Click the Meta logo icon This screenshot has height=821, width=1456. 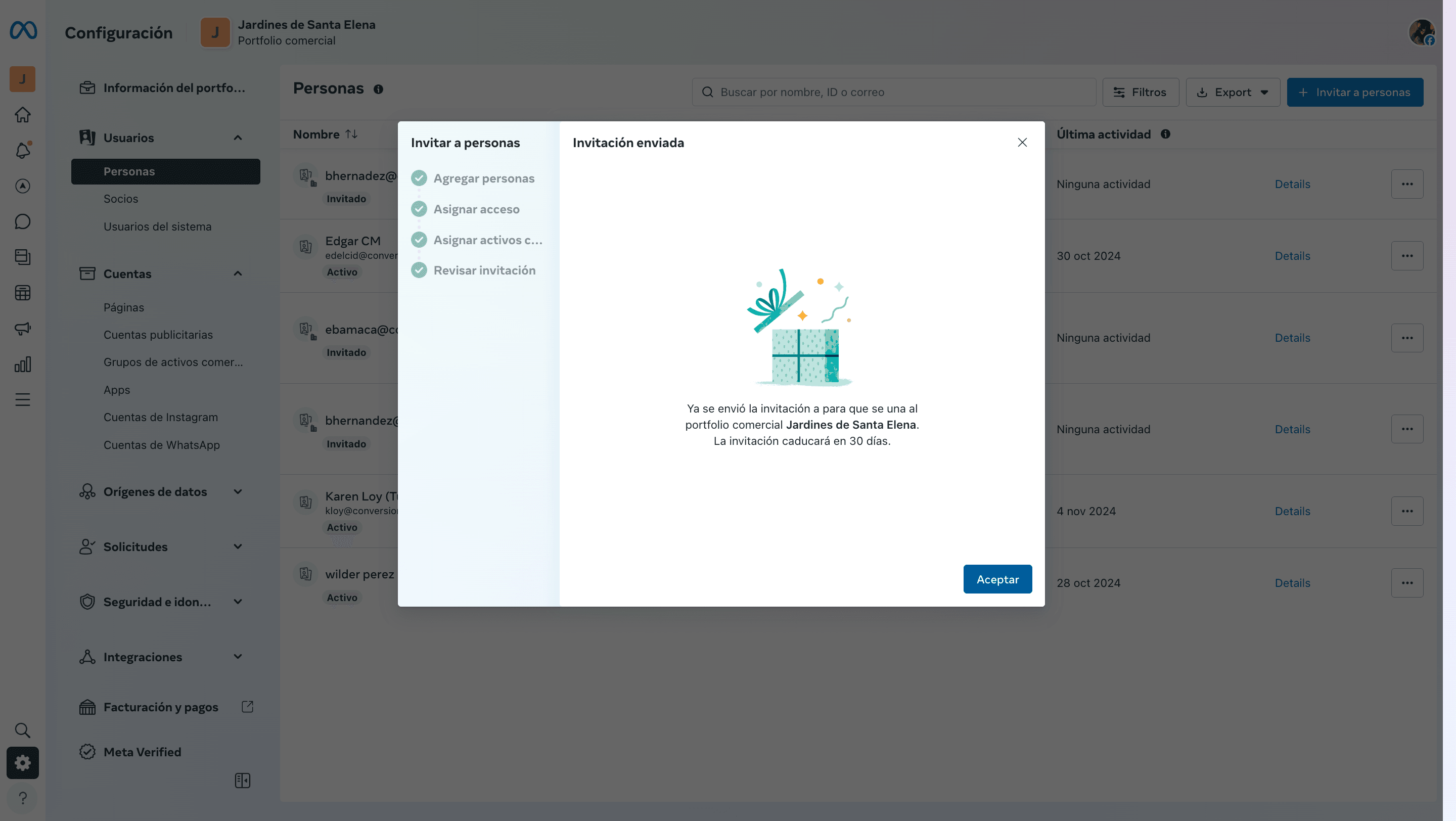tap(23, 30)
